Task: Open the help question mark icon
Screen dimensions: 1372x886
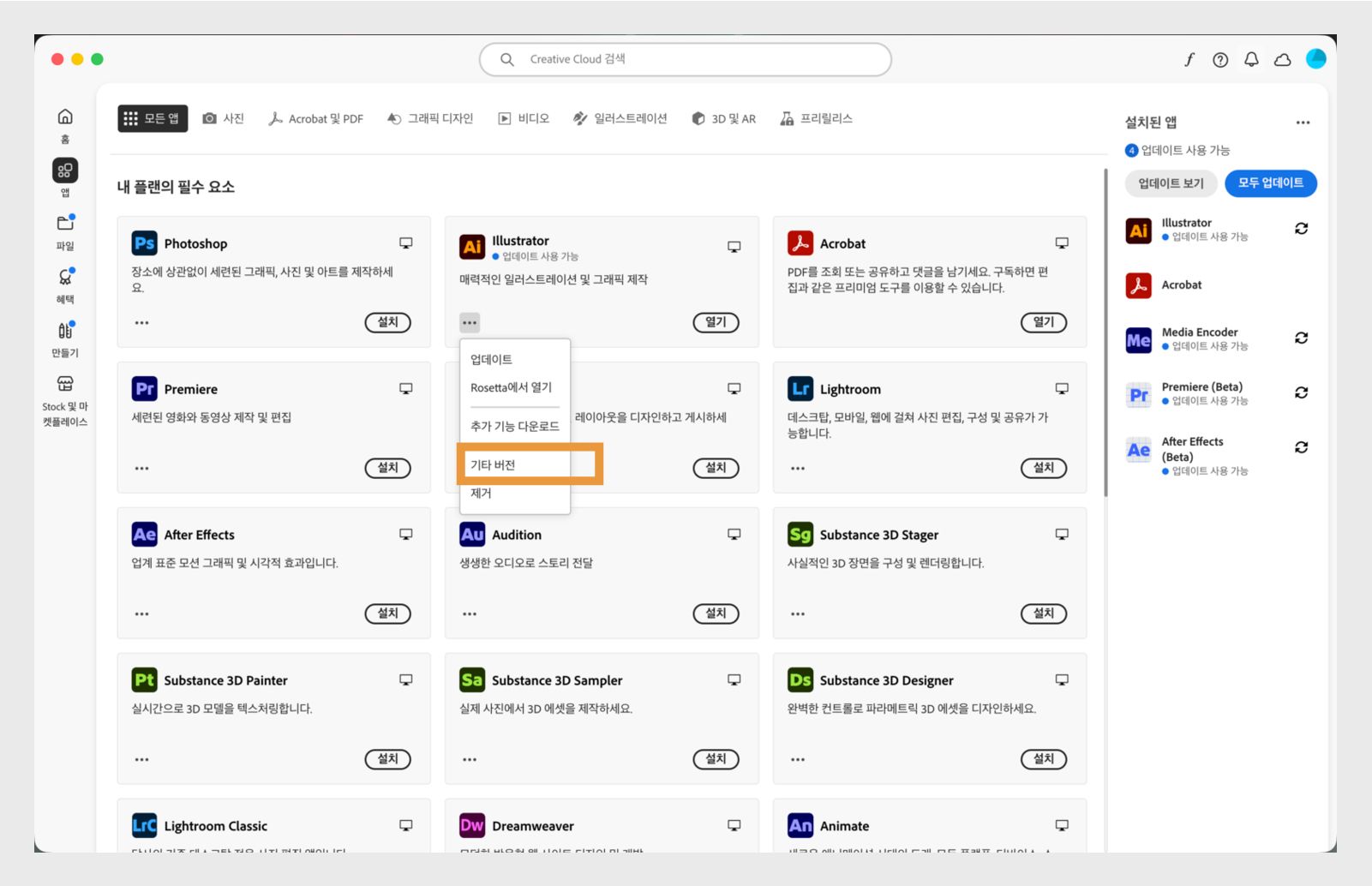Action: (x=1220, y=59)
